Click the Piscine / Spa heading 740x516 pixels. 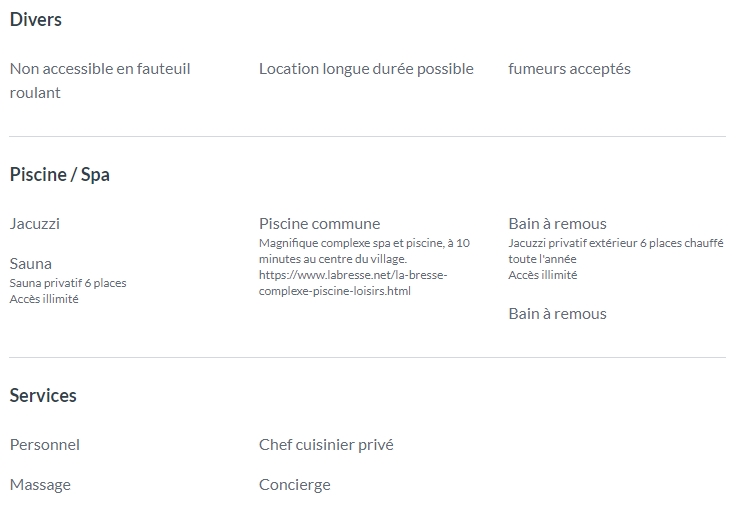point(60,175)
